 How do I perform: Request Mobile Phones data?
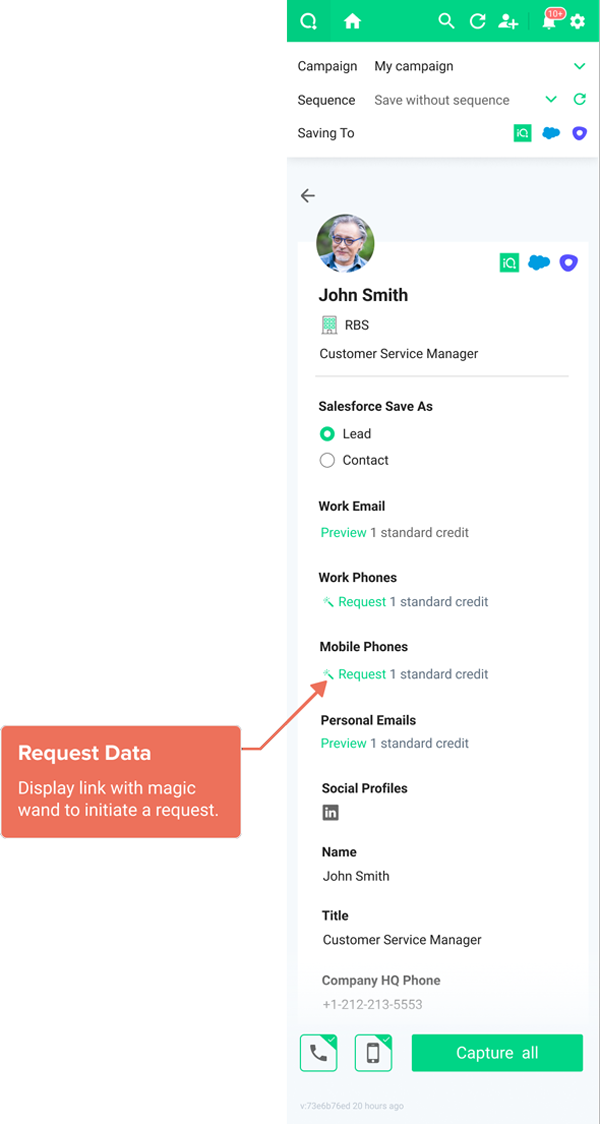click(x=361, y=674)
